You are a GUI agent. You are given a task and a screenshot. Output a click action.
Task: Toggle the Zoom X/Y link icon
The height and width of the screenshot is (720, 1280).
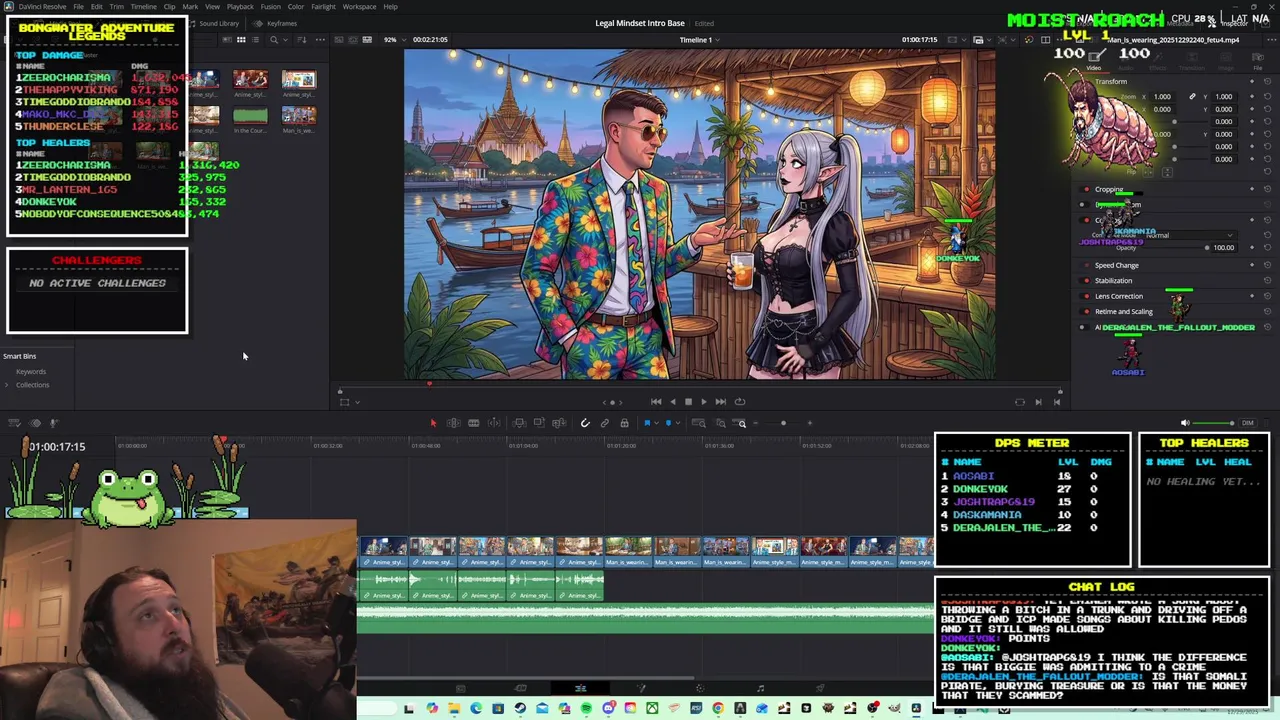[1191, 97]
